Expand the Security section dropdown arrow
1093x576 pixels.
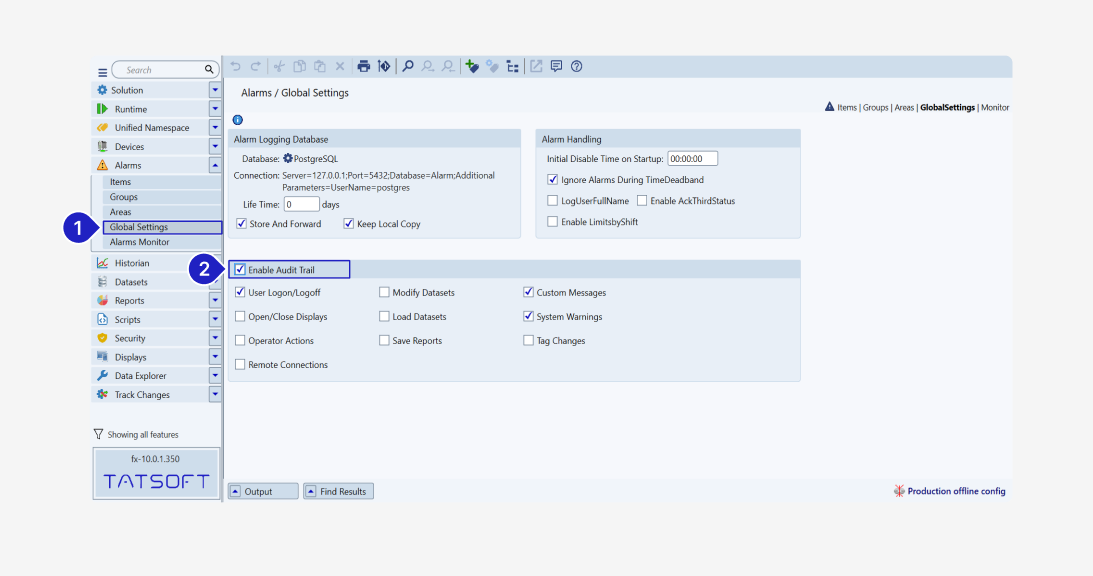pos(215,338)
